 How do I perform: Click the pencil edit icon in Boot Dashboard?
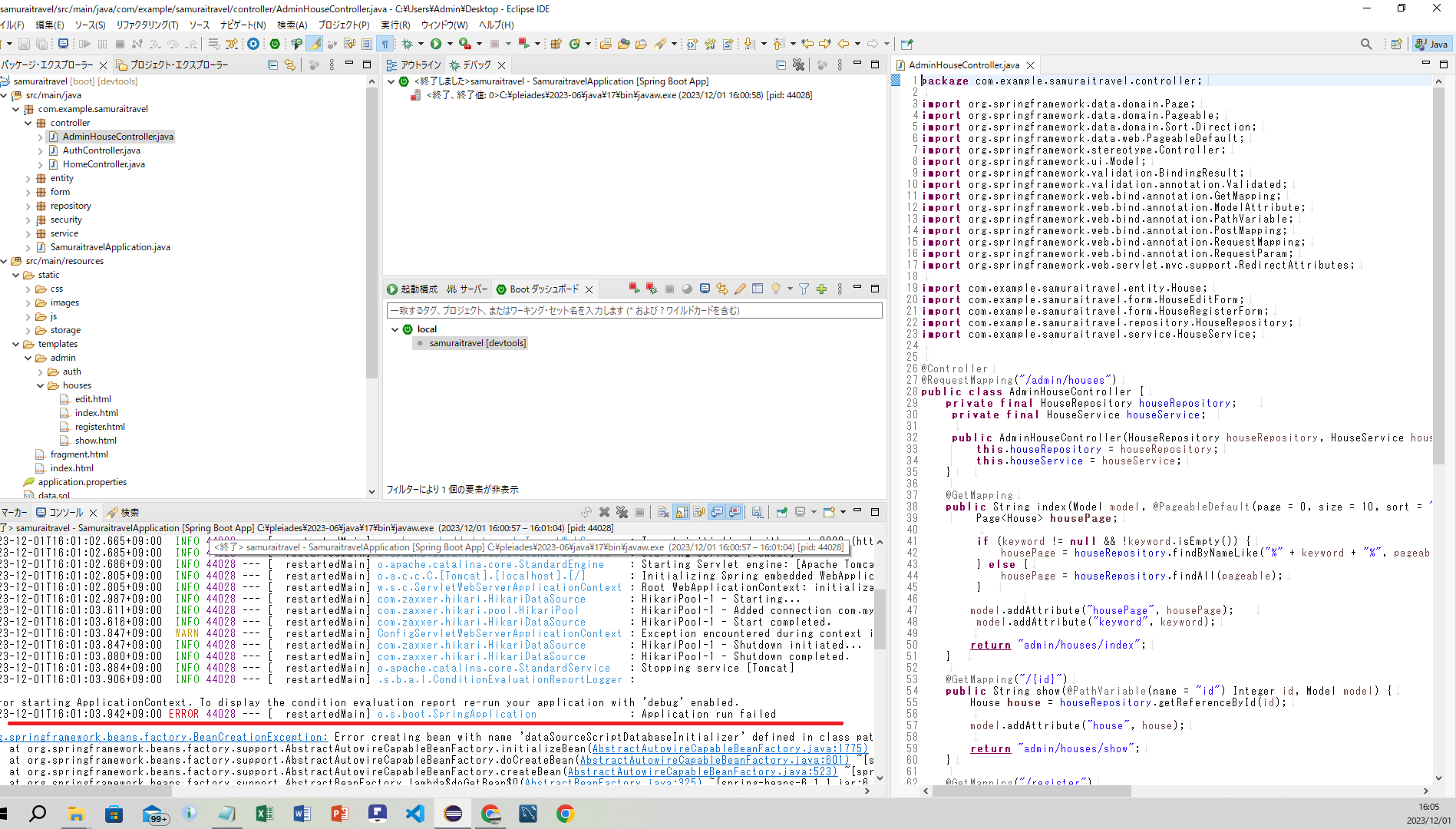tap(740, 289)
